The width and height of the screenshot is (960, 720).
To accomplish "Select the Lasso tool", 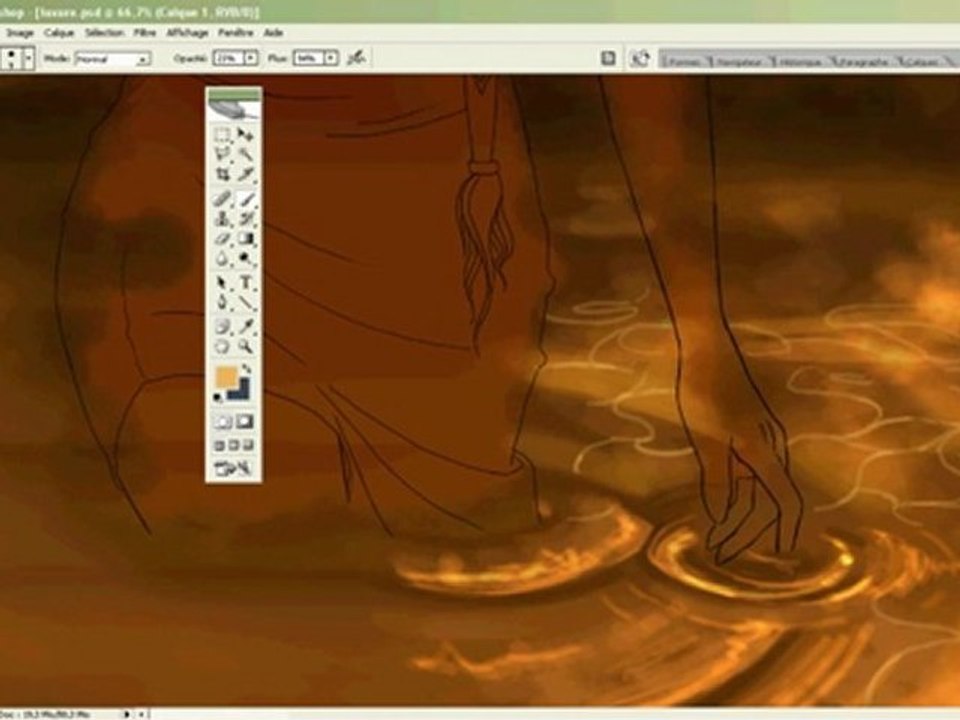I will pos(222,155).
